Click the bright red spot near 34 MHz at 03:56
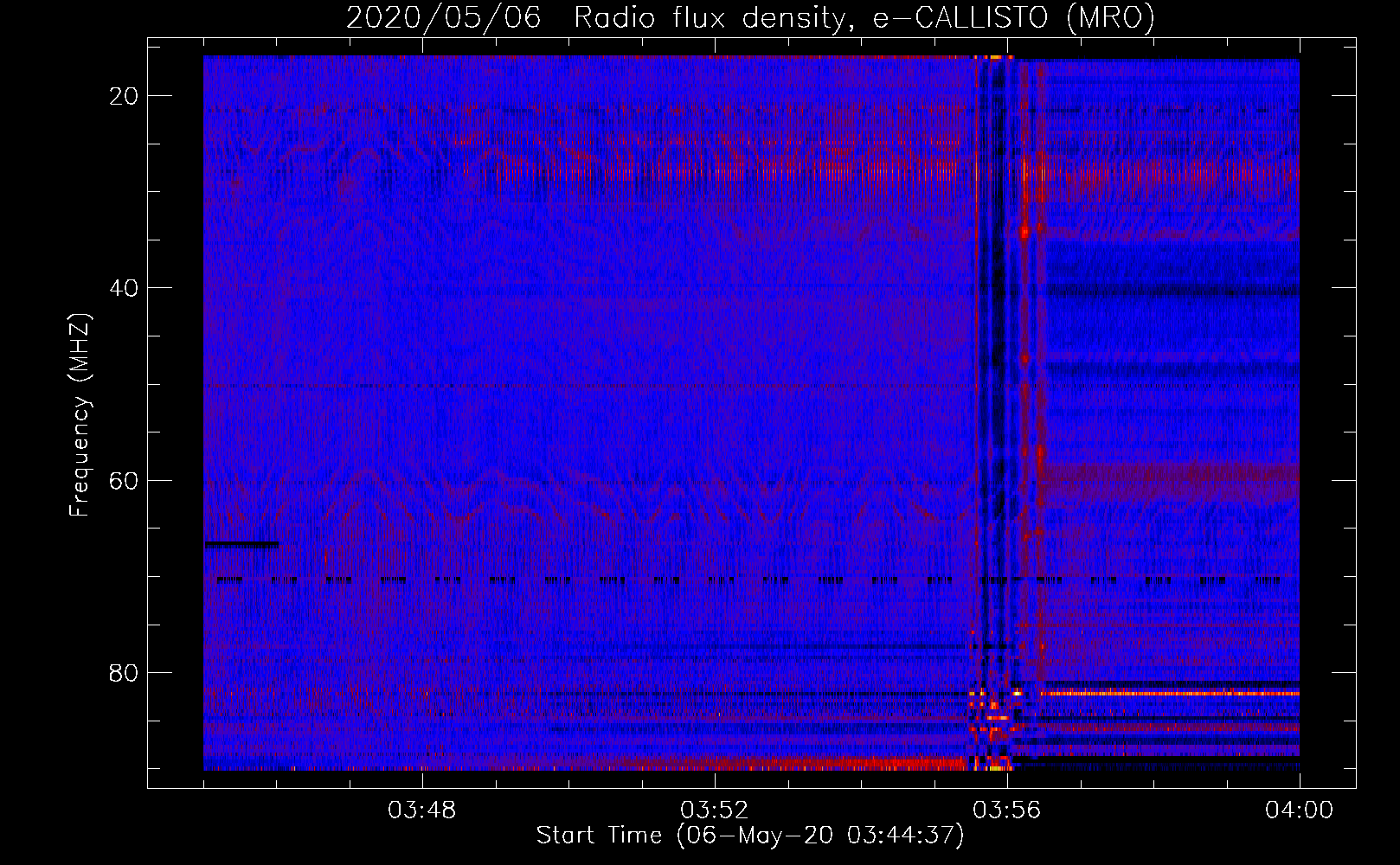 point(1025,231)
